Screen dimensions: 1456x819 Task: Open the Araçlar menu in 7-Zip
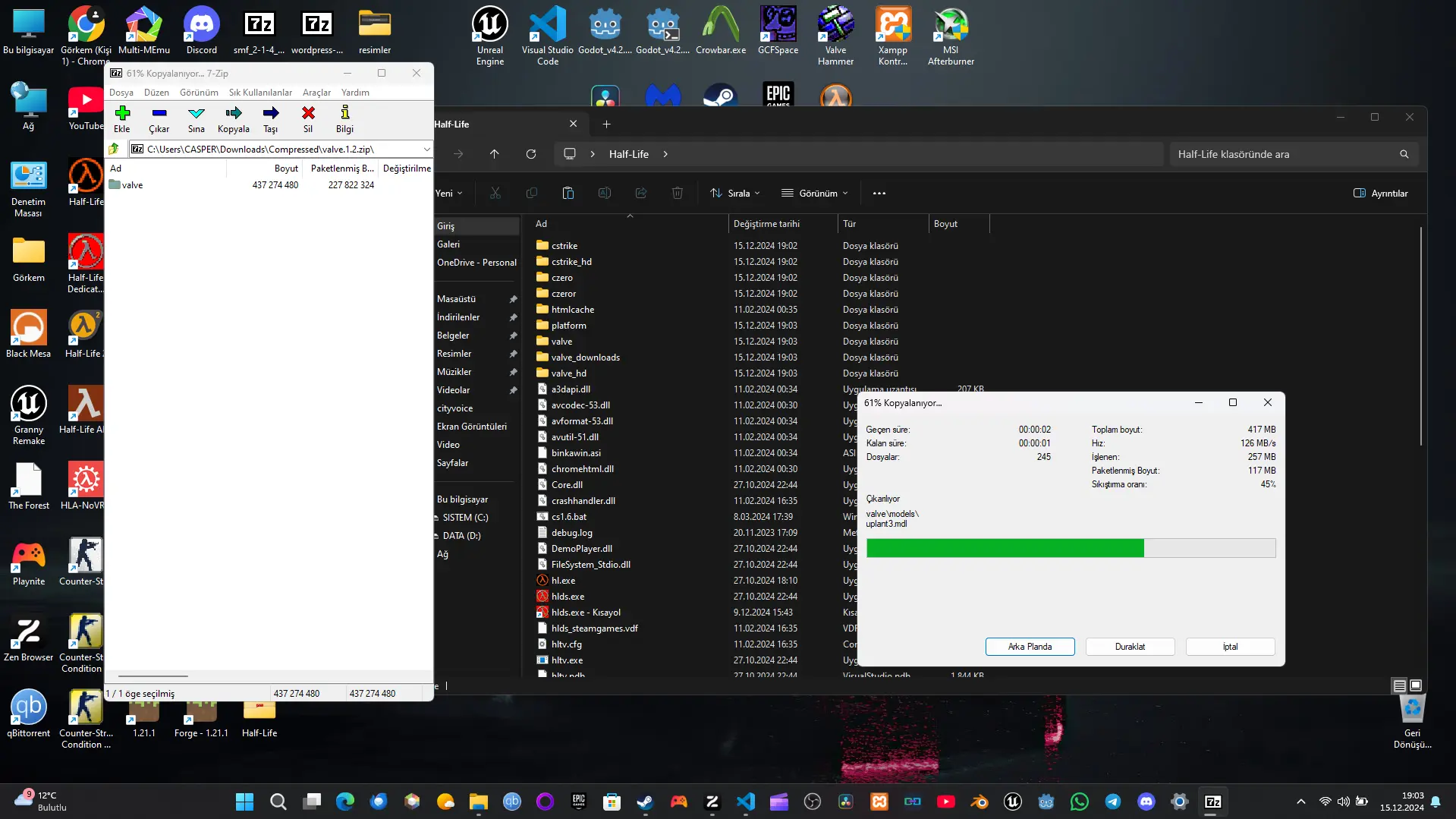click(316, 93)
